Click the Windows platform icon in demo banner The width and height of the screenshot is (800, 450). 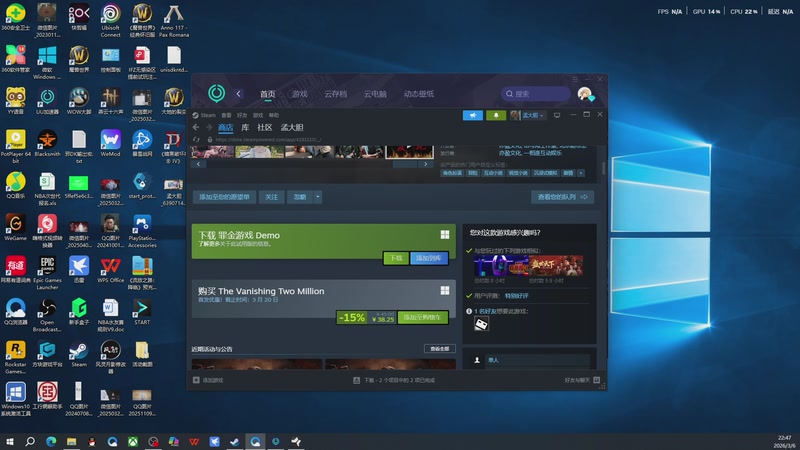pyautogui.click(x=445, y=235)
